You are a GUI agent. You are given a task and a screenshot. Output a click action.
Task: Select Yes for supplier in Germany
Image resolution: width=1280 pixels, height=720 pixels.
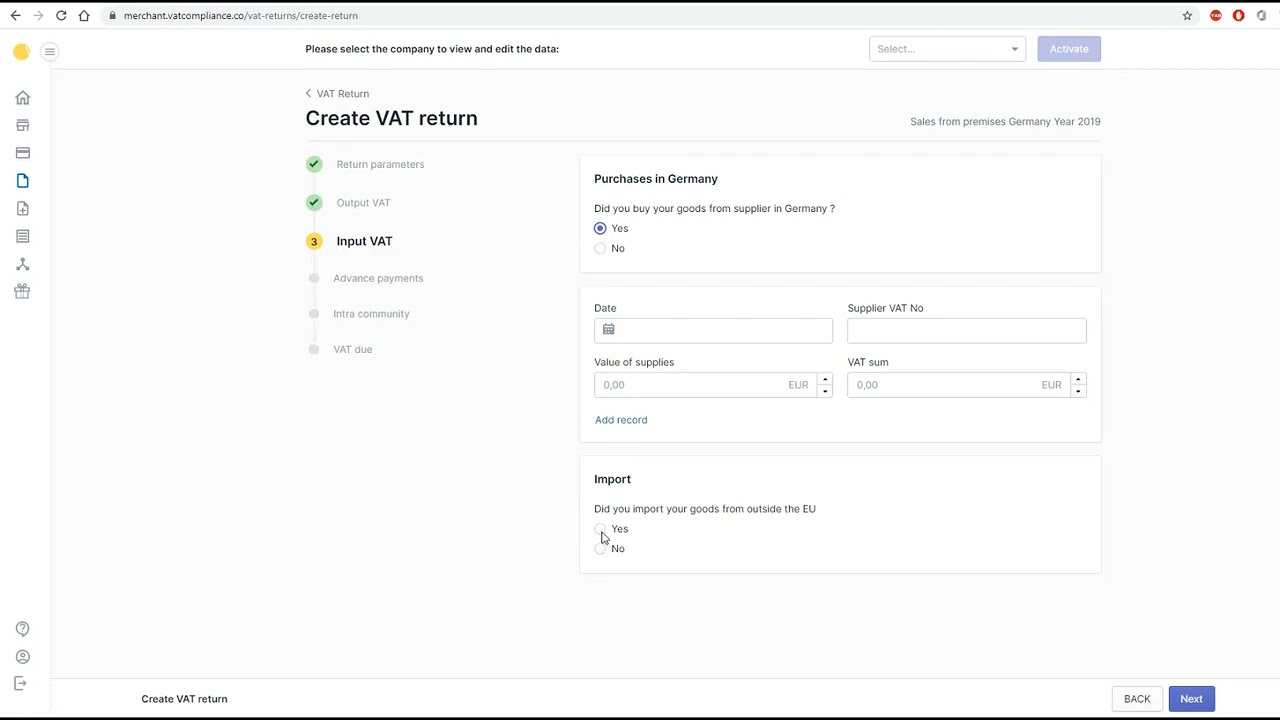click(x=600, y=228)
